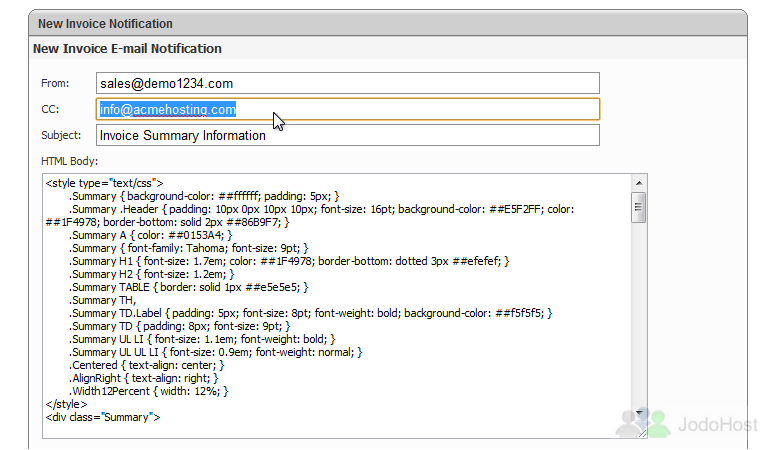The height and width of the screenshot is (450, 776).
Task: Click the Subject: label
Action: click(x=61, y=135)
